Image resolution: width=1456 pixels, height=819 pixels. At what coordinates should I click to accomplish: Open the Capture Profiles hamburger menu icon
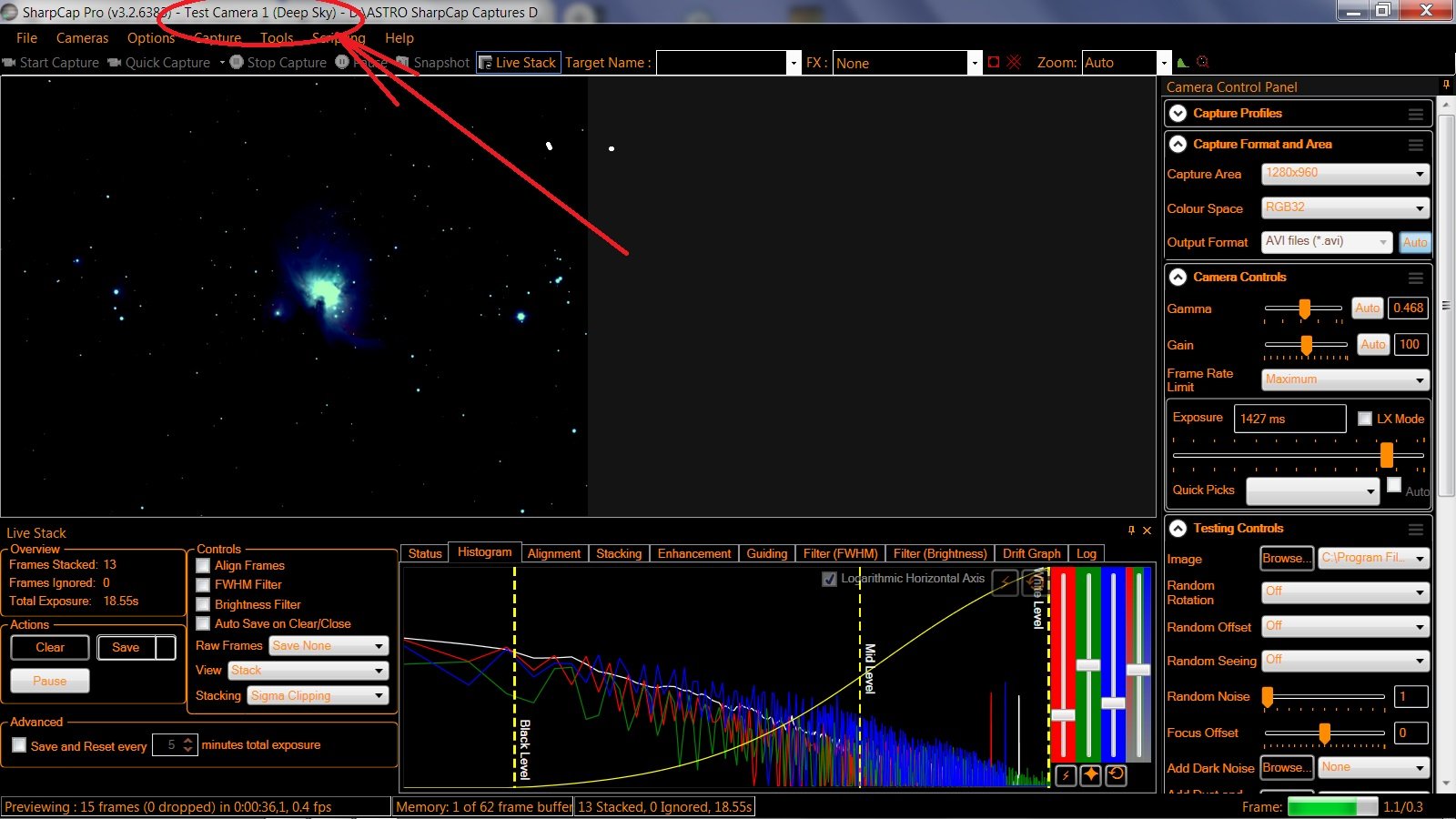[x=1416, y=114]
